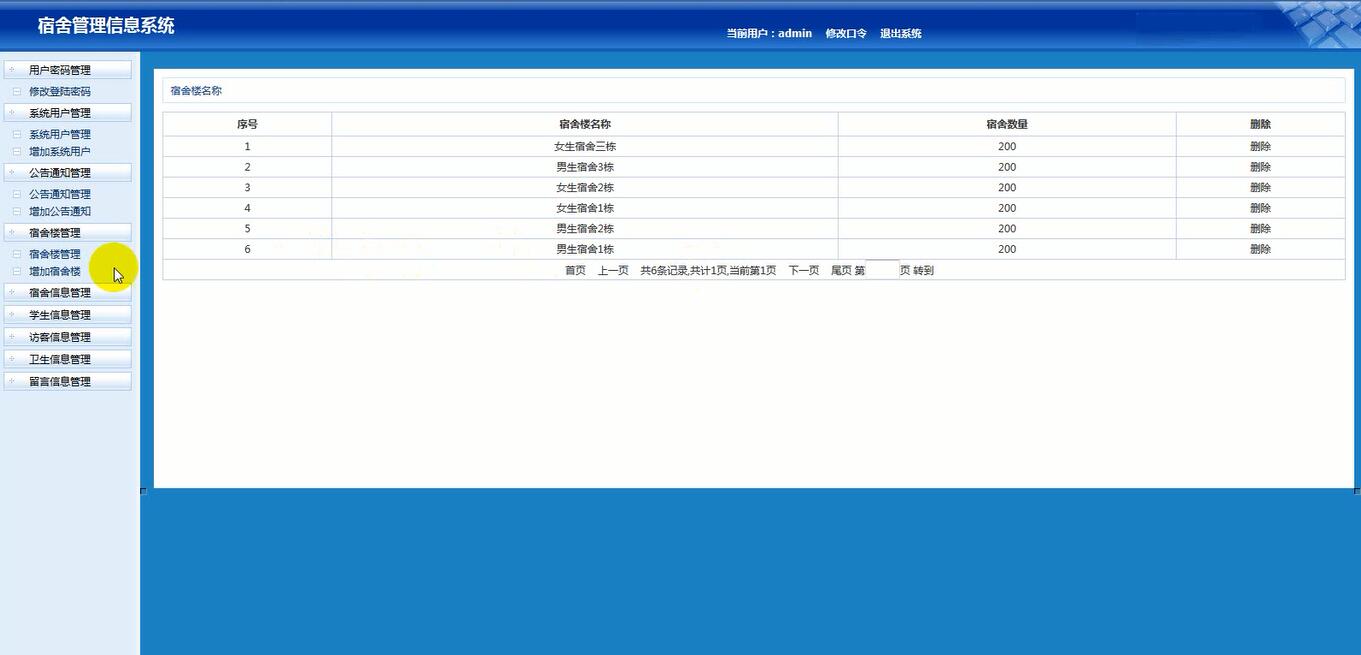1361x655 pixels.
Task: Delete the 男生宿舍1栋 row
Action: 1260,249
